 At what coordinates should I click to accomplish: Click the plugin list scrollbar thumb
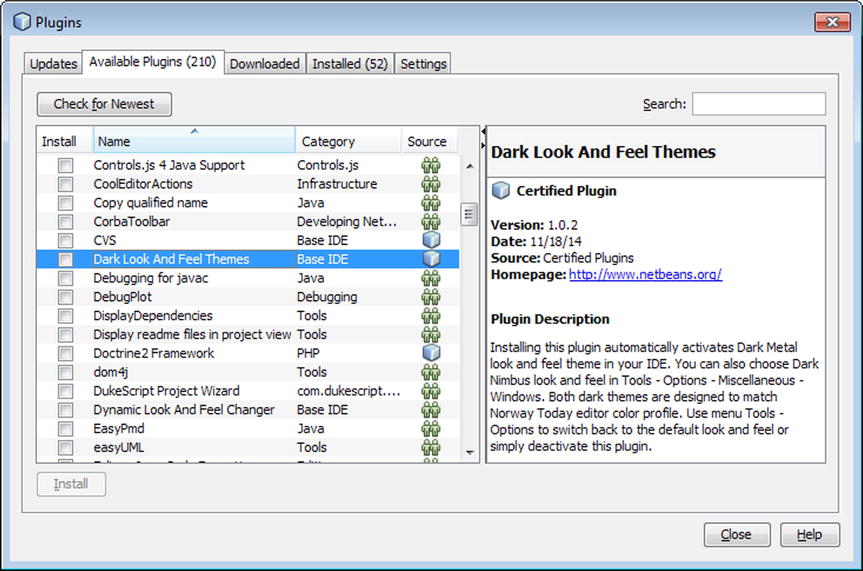click(x=469, y=215)
